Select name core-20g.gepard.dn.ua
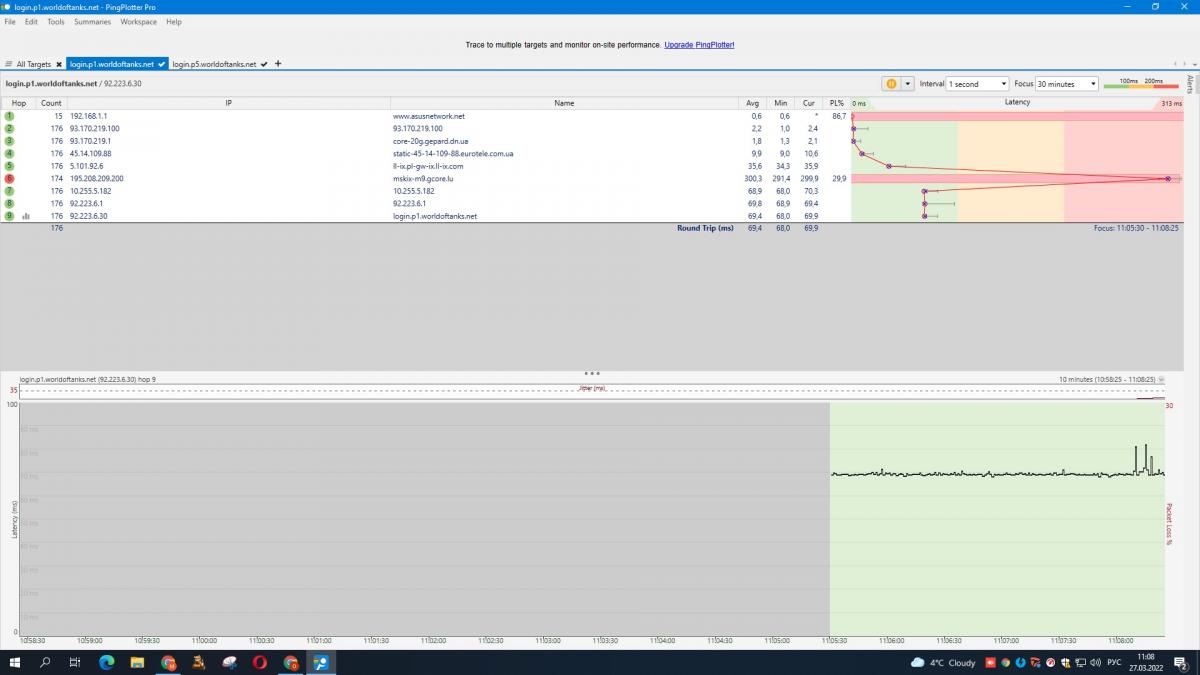The image size is (1200, 675). pos(430,141)
